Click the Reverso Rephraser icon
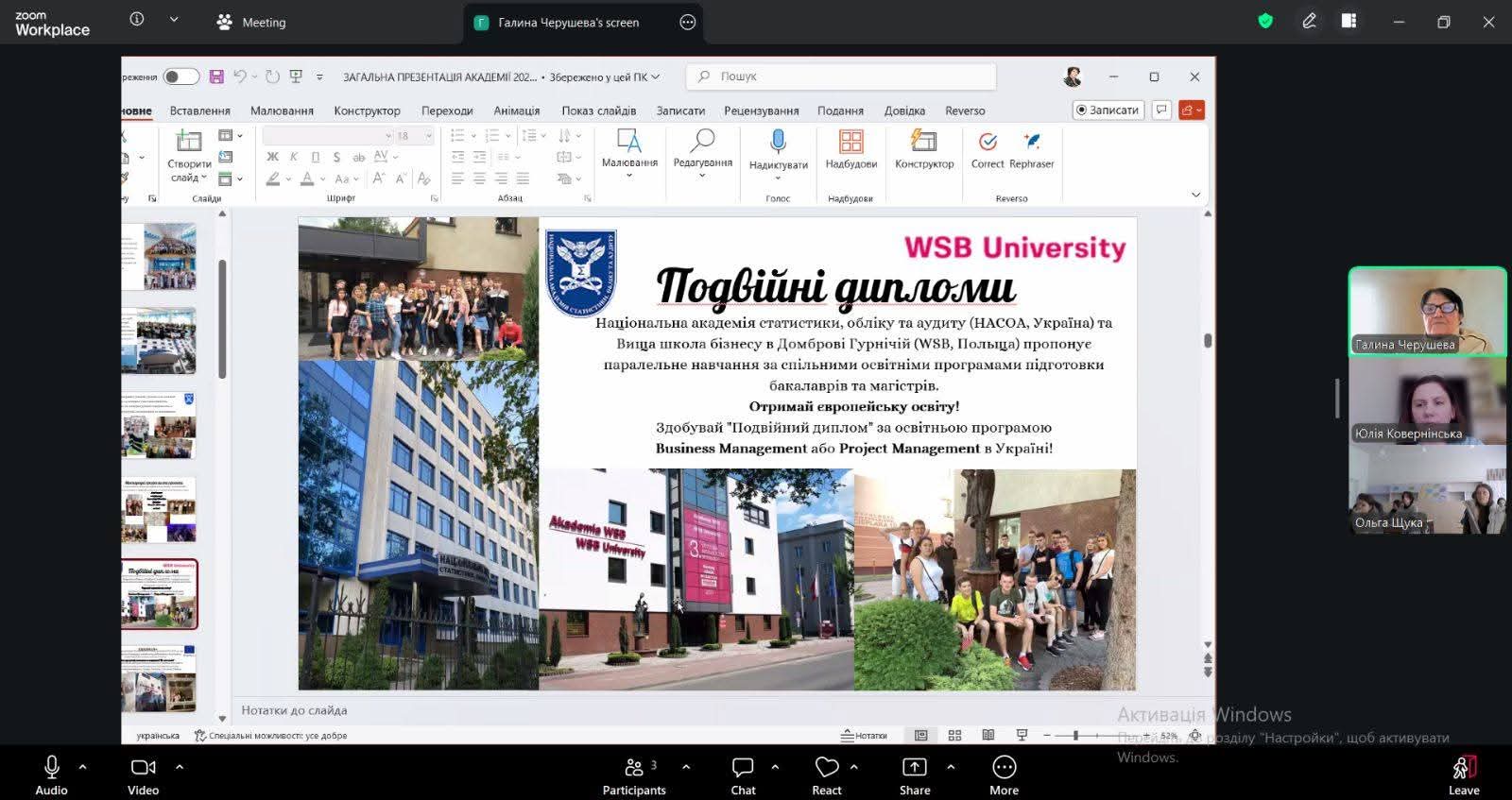Viewport: 1512px width, 800px height. 1031,143
